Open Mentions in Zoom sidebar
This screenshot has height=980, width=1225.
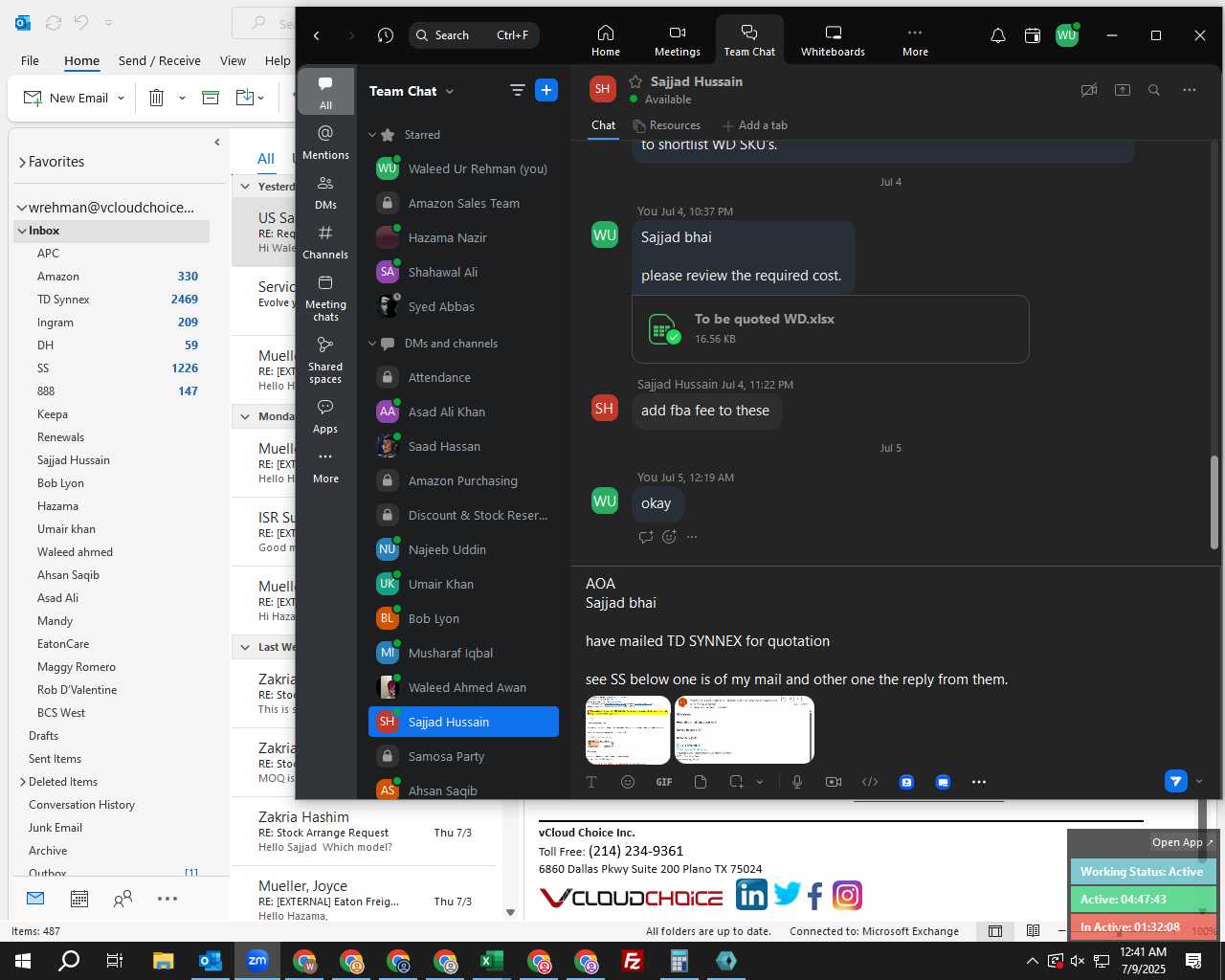point(325,142)
